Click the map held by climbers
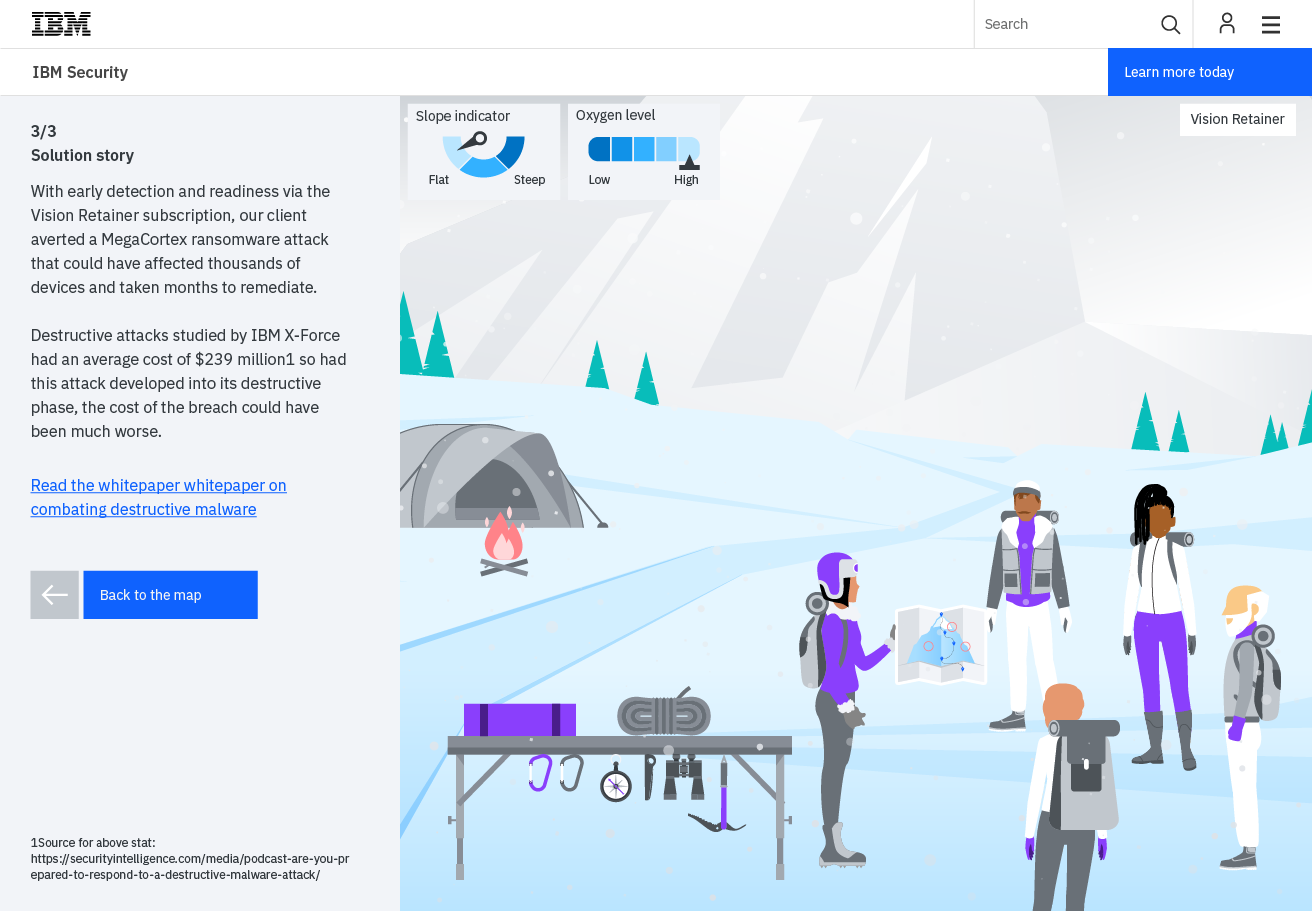 [x=941, y=645]
